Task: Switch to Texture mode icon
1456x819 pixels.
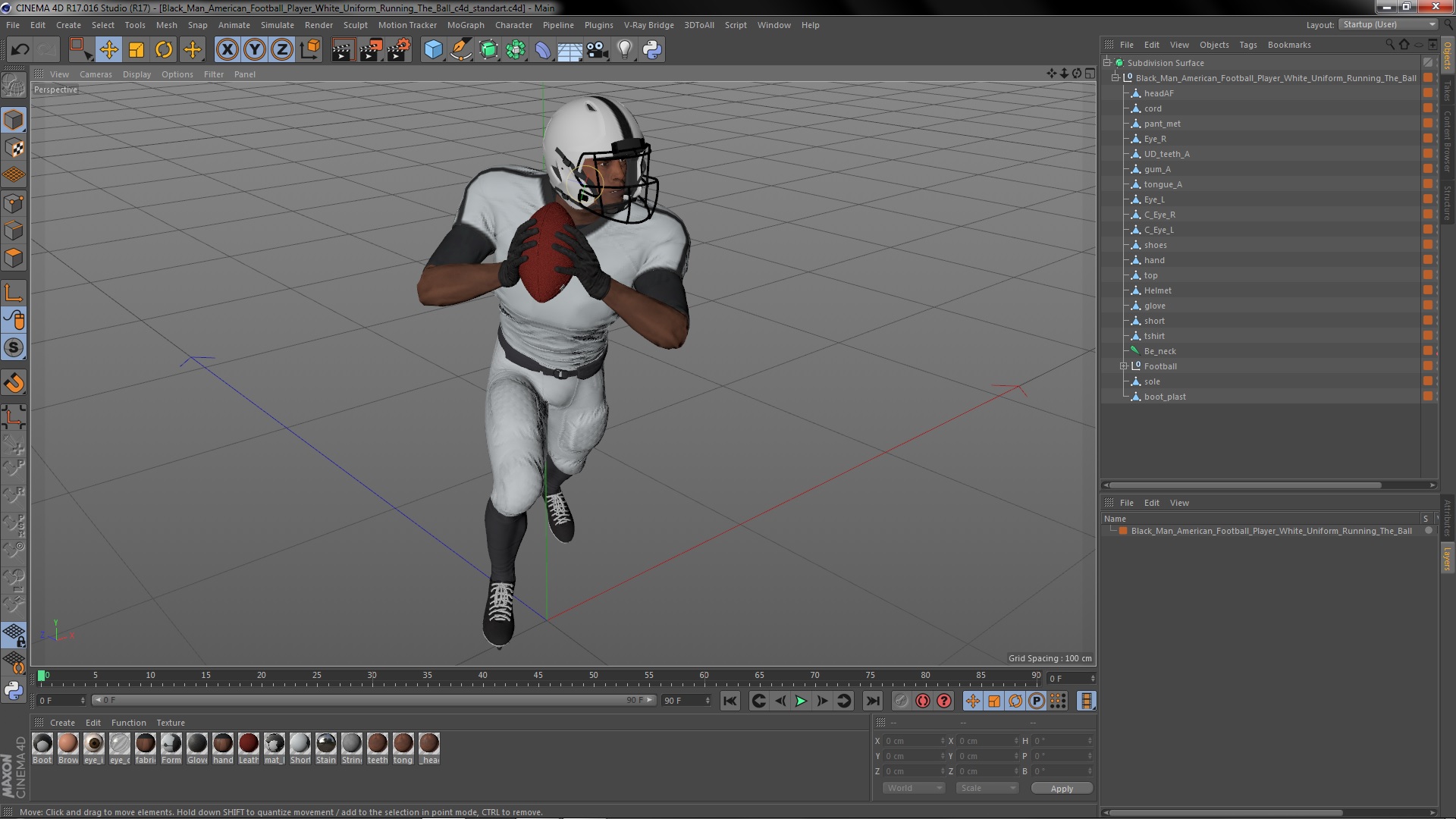Action: pos(14,148)
